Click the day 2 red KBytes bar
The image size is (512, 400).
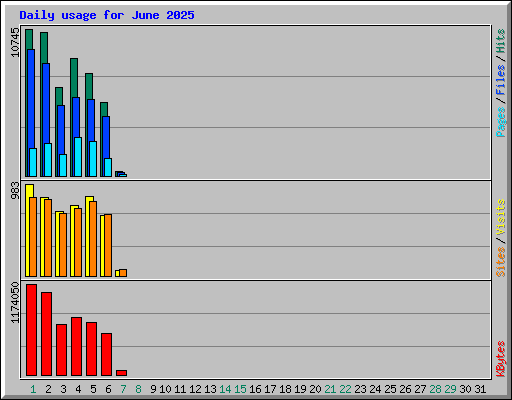click(x=46, y=334)
